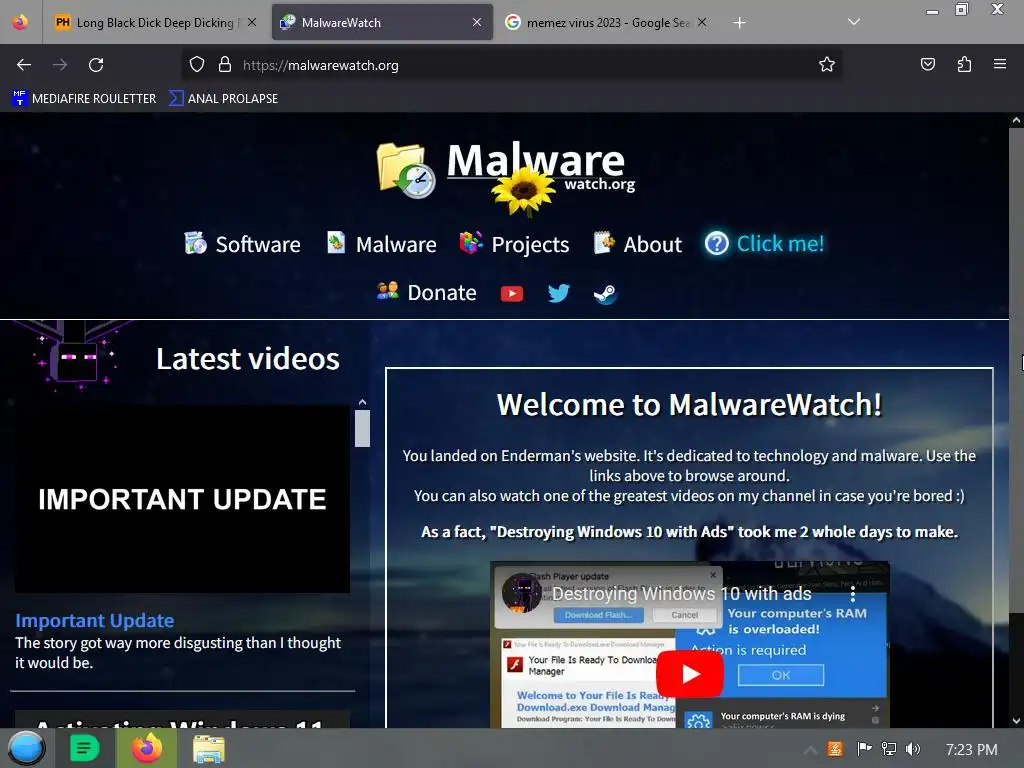Open the Twitter bird icon

click(558, 293)
